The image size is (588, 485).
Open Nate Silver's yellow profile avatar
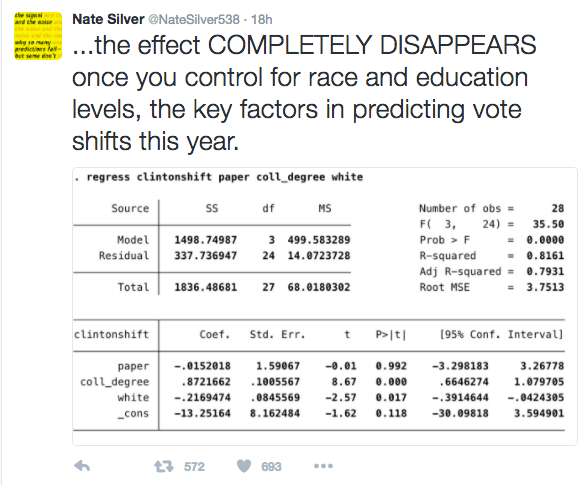(x=38, y=36)
